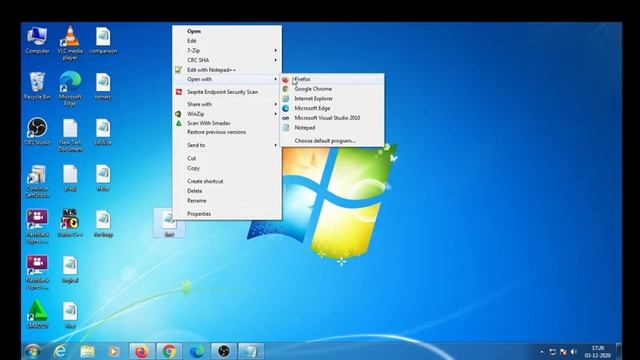Open Microsoft Edge from the taskbar
The height and width of the screenshot is (360, 640).
[197, 351]
